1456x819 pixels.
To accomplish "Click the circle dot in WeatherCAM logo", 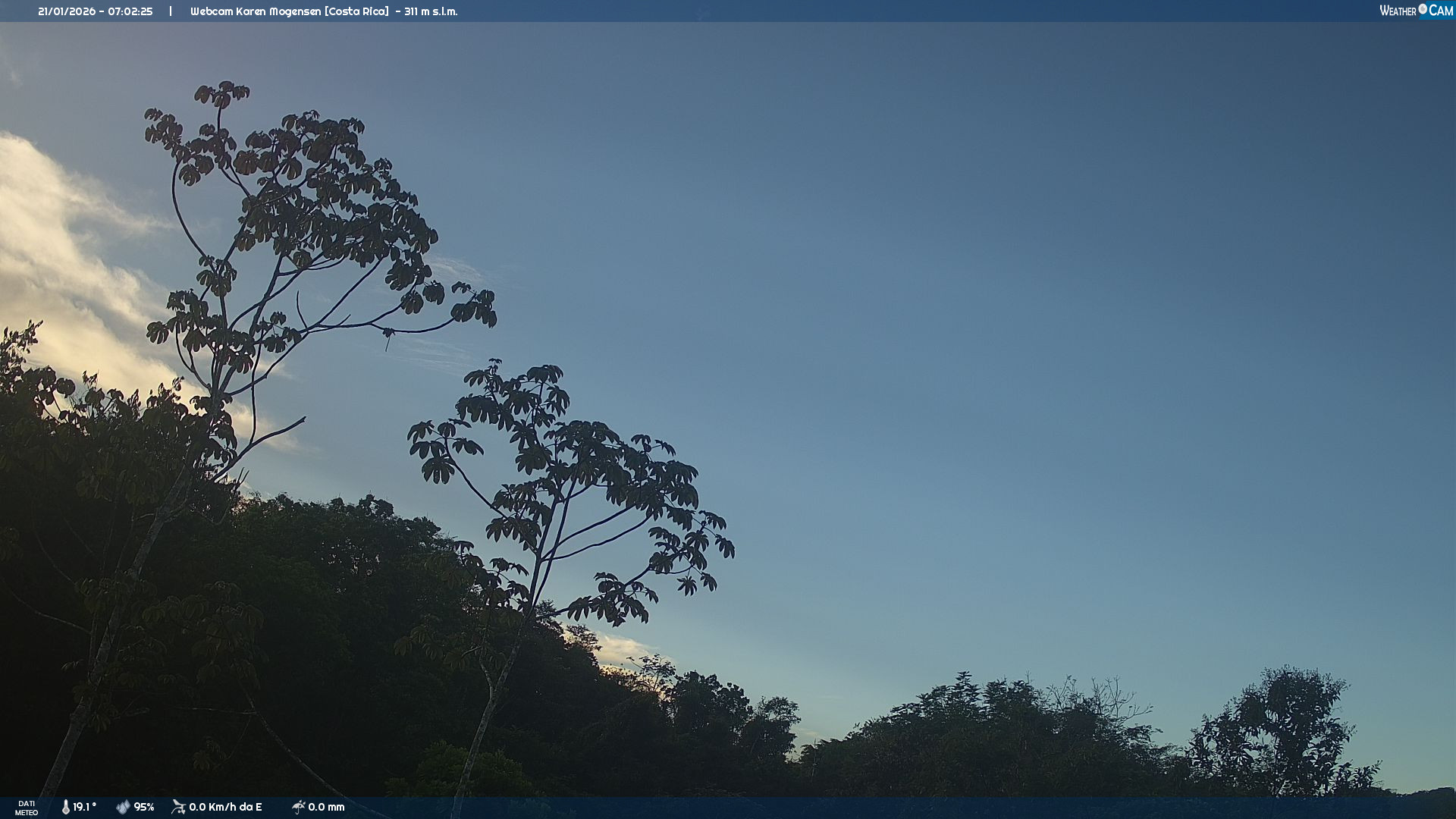I will pyautogui.click(x=1423, y=9).
